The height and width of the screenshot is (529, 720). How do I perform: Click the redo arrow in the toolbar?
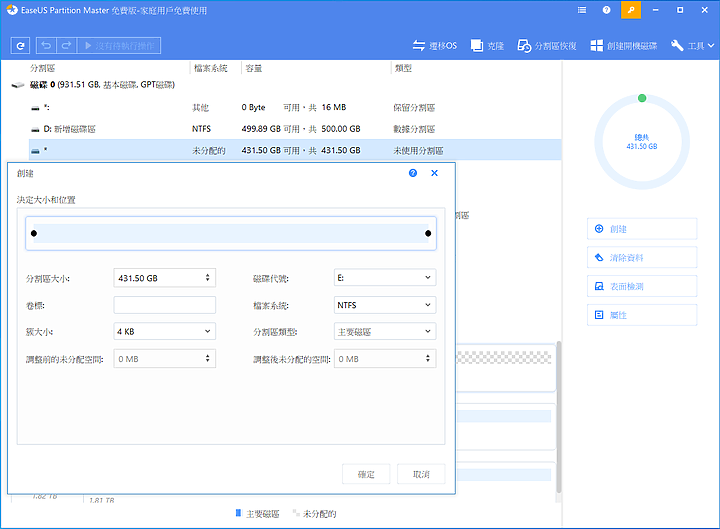(66, 45)
